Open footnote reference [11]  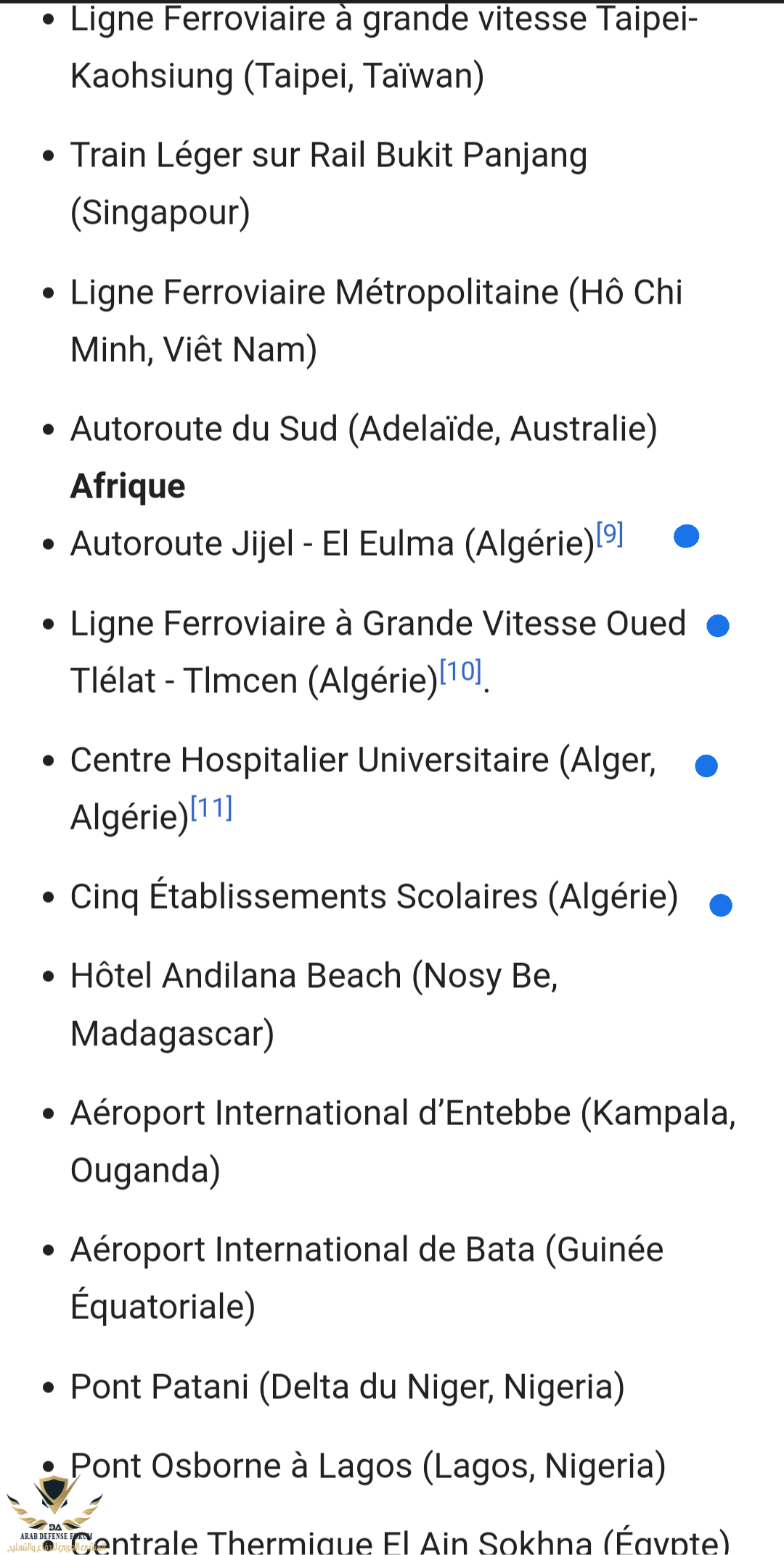click(211, 808)
